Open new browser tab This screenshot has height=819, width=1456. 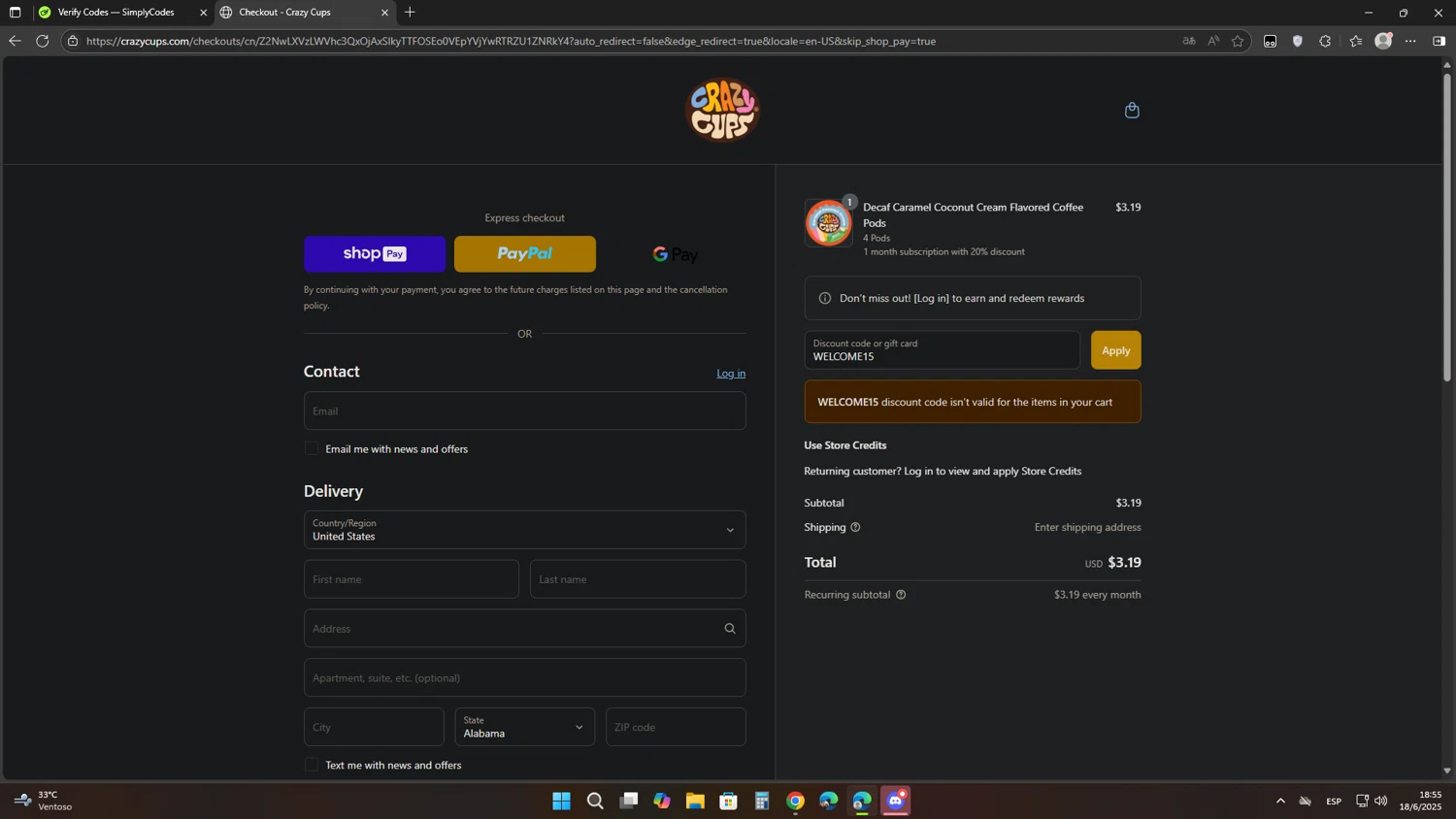(x=410, y=13)
